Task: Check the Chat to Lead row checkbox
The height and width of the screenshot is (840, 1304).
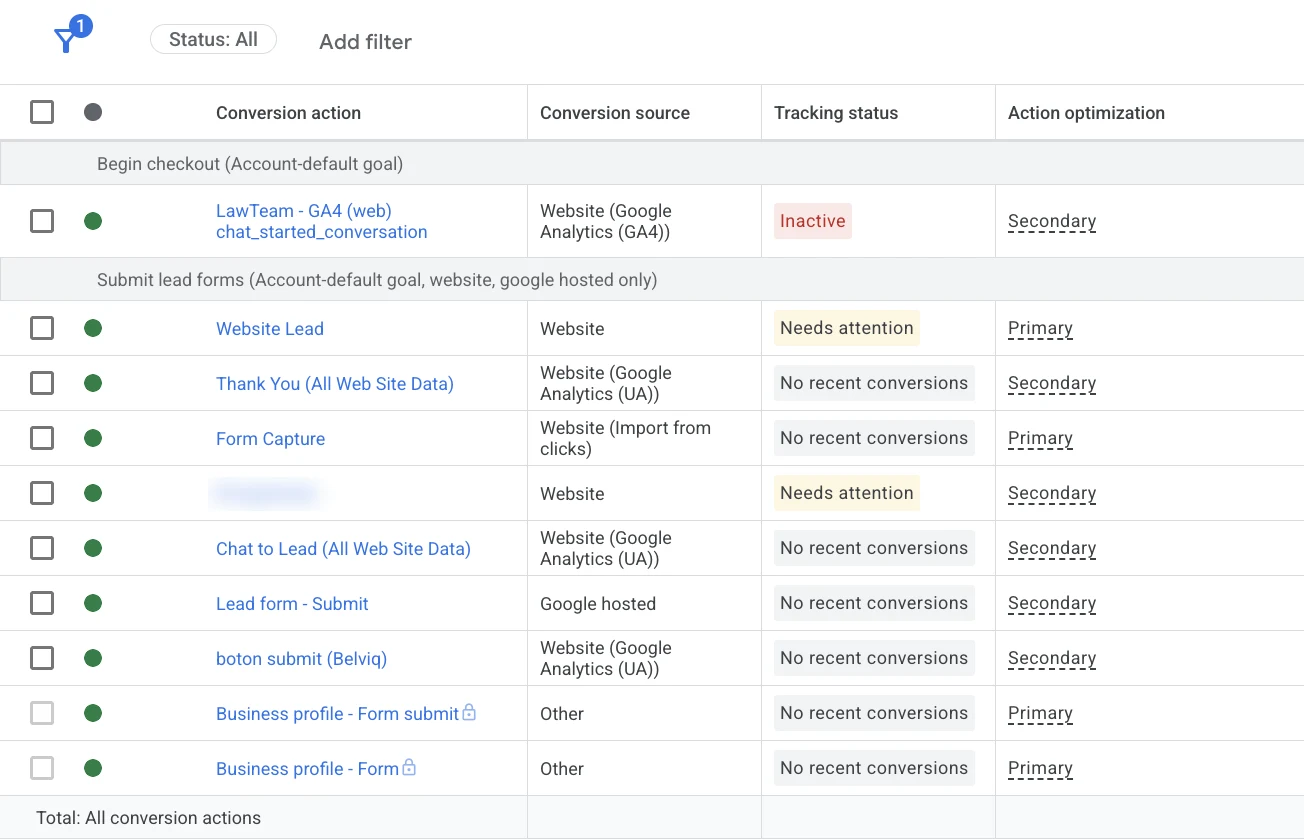Action: [x=42, y=548]
